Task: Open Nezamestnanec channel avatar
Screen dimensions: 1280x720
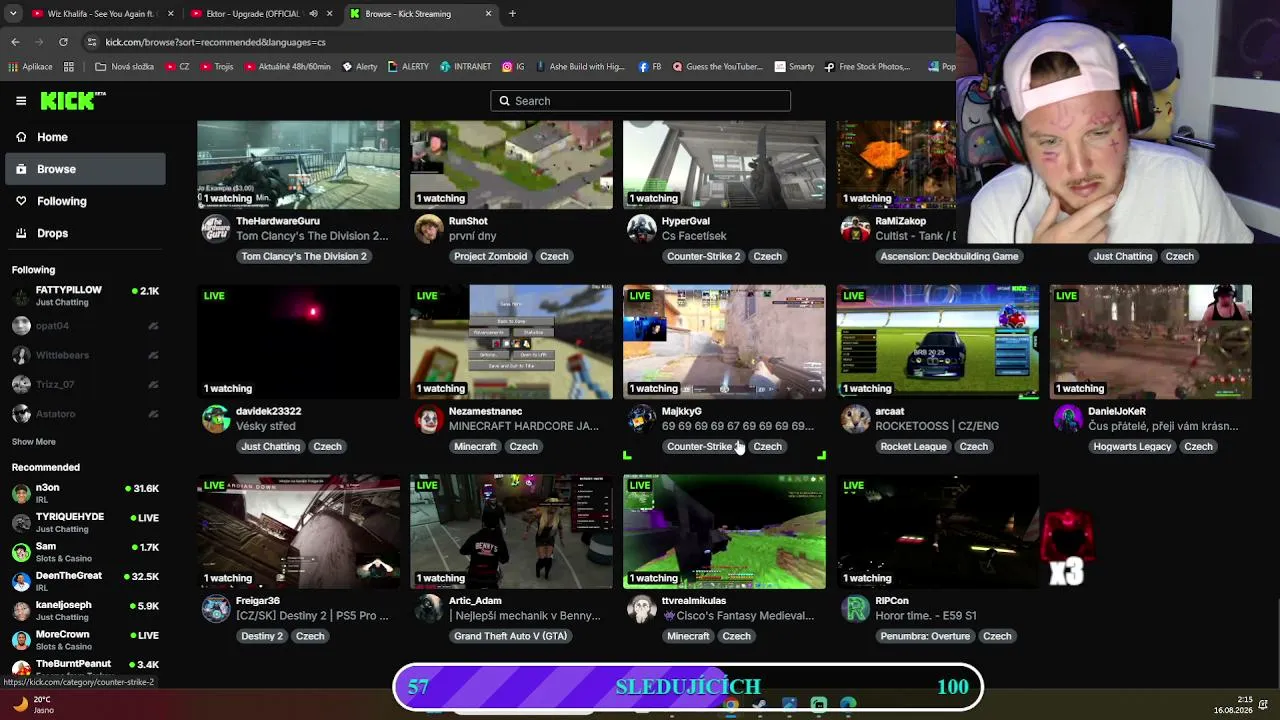Action: click(429, 419)
